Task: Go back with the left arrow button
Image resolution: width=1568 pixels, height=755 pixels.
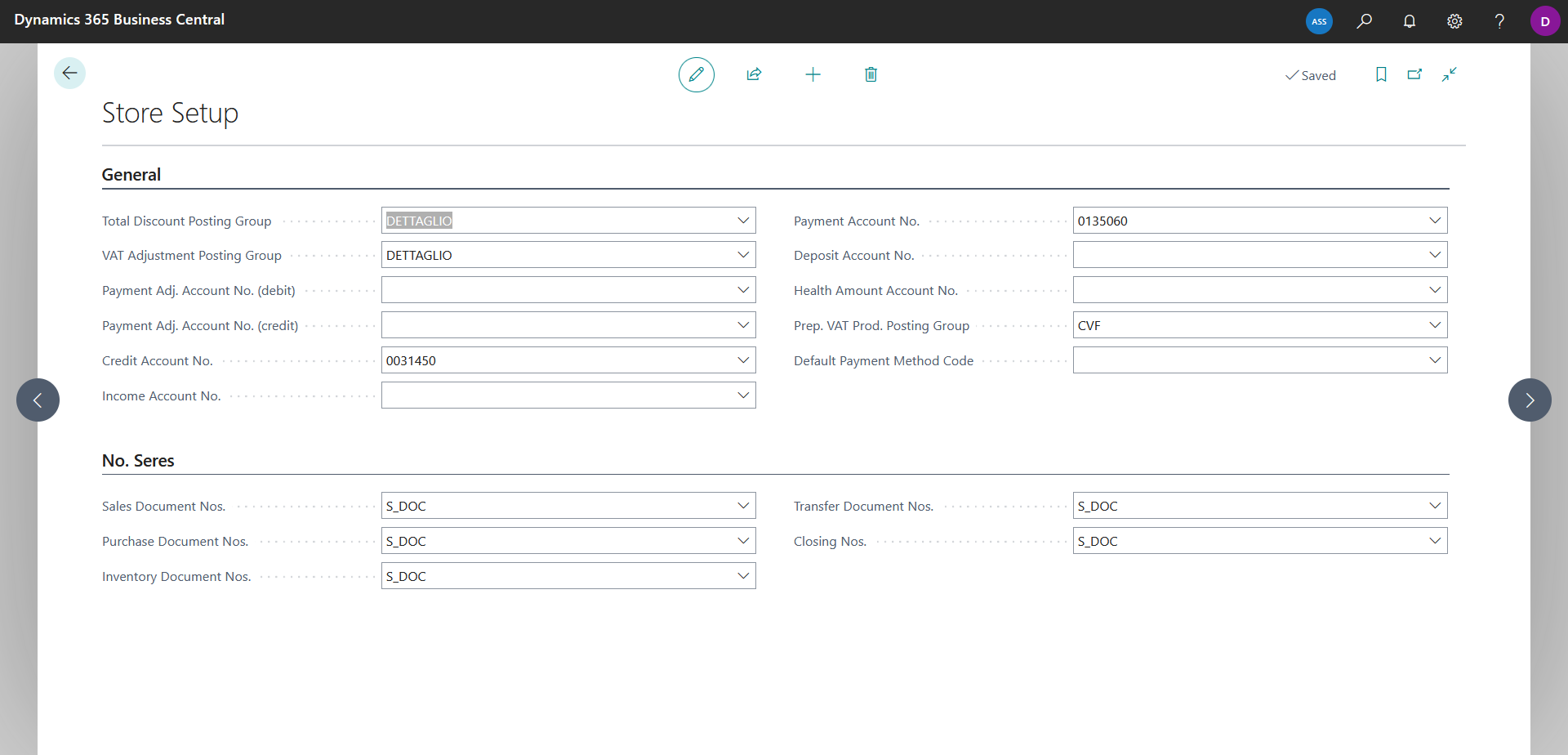Action: (x=69, y=73)
